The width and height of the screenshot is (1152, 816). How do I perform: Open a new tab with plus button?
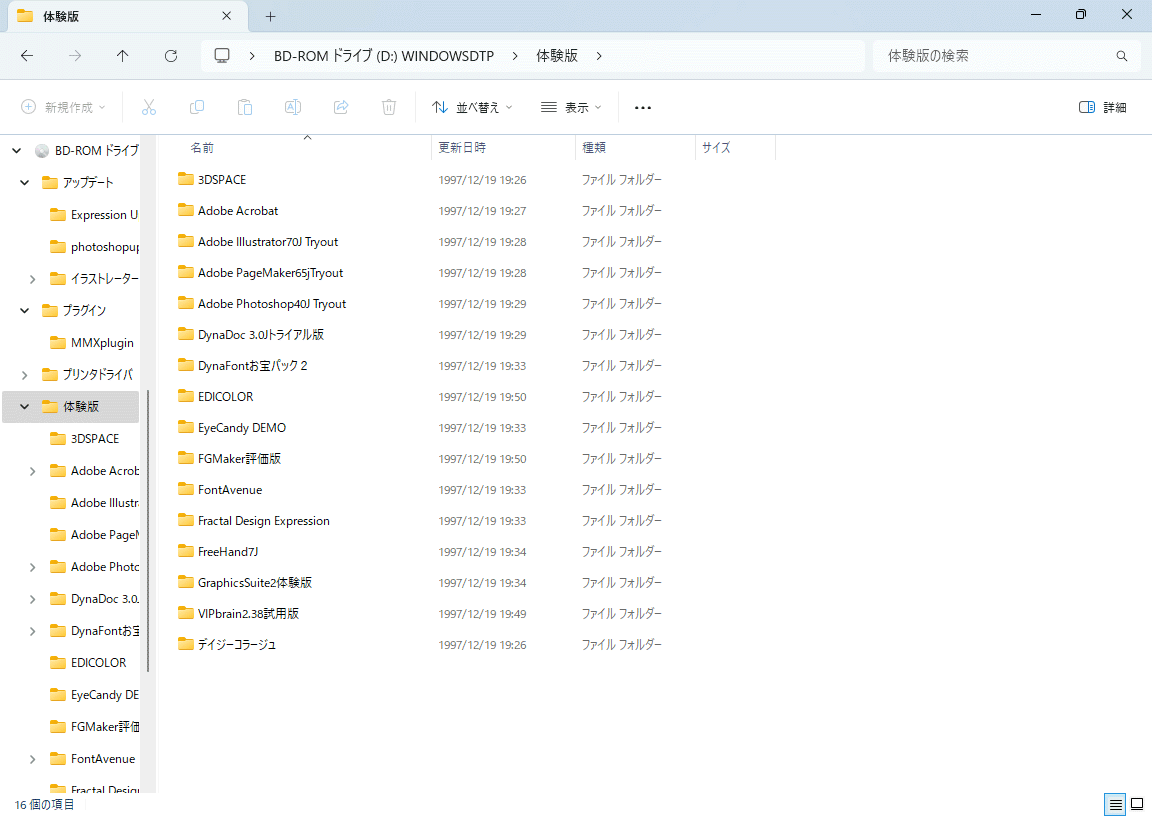click(x=270, y=16)
